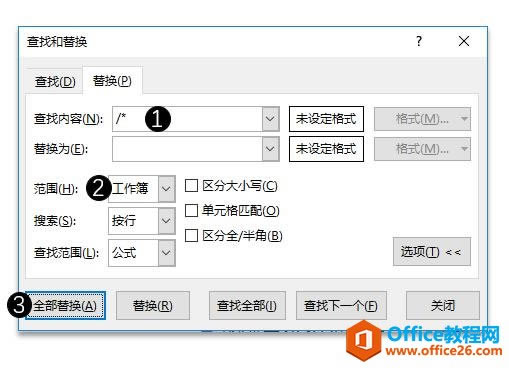
Task: Check the 区分全/半角 option
Action: (x=191, y=236)
